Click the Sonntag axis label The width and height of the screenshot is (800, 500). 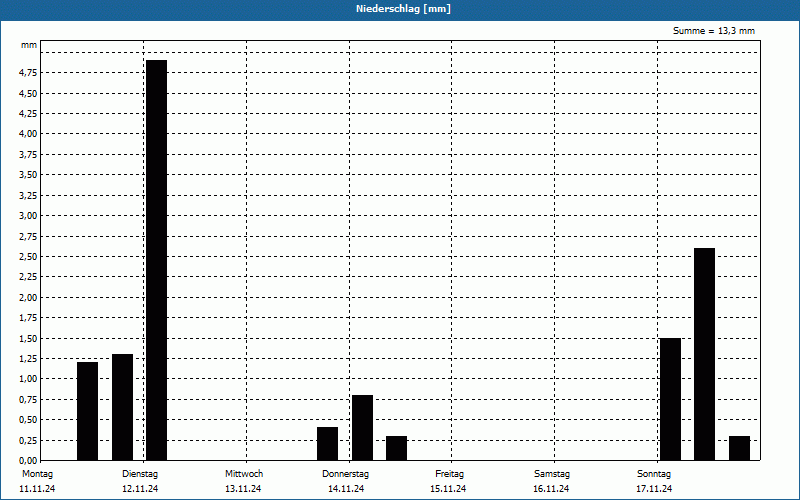click(654, 474)
